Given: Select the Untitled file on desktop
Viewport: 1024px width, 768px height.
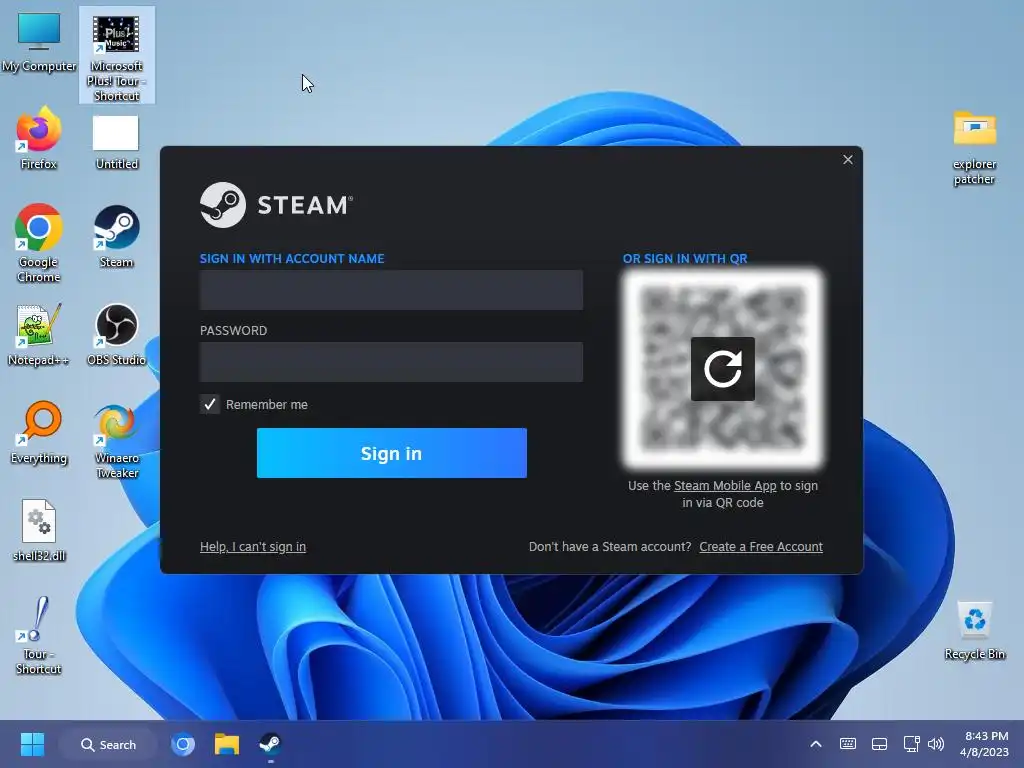Looking at the screenshot, I should pyautogui.click(x=116, y=142).
